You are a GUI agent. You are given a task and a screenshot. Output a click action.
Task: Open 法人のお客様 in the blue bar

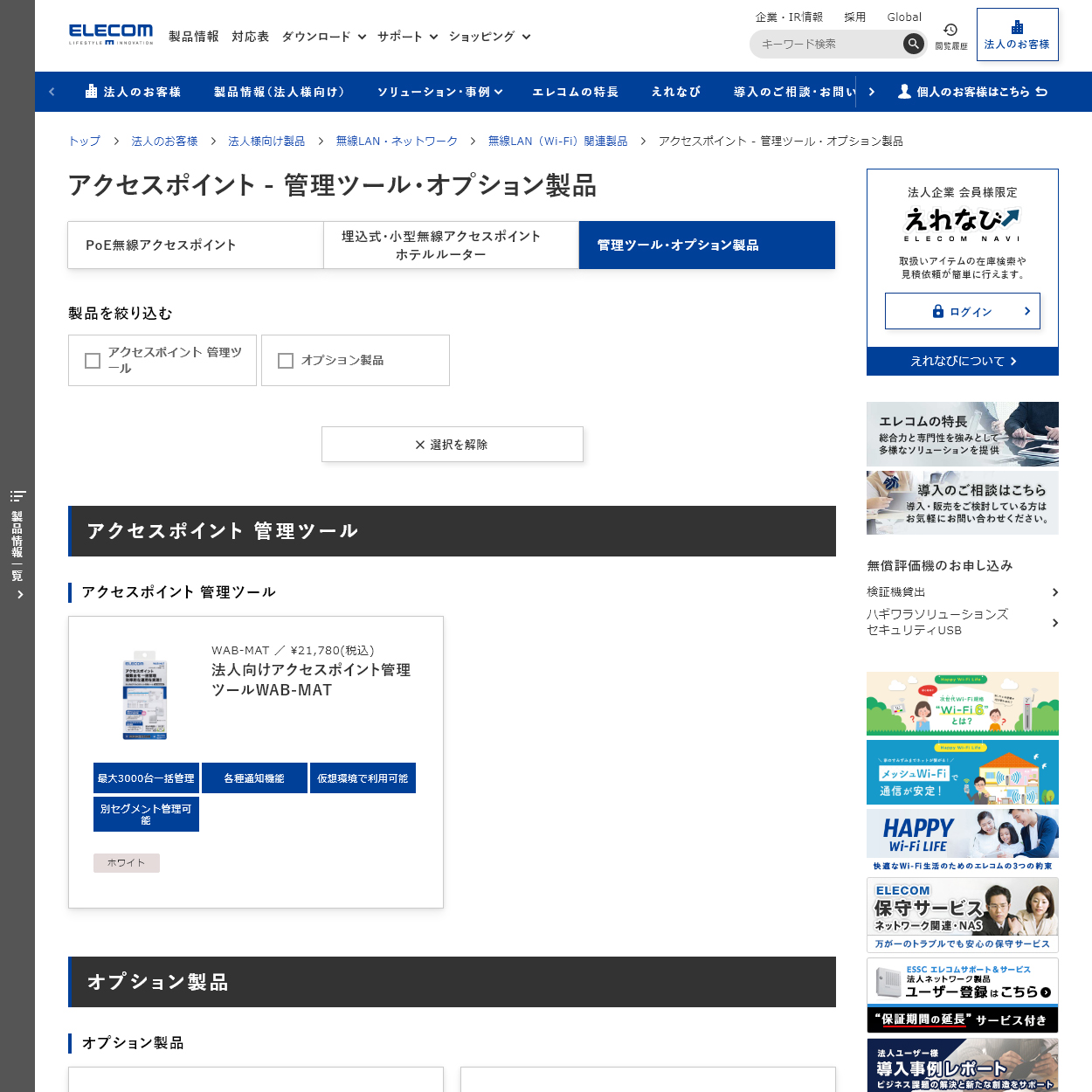coord(133,92)
